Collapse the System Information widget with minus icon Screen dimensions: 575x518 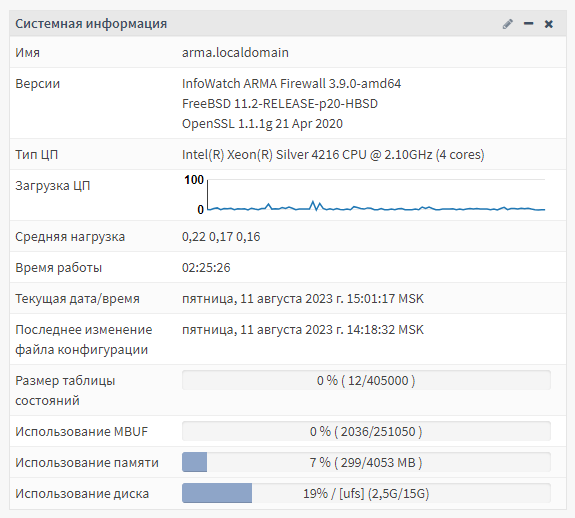tap(528, 24)
